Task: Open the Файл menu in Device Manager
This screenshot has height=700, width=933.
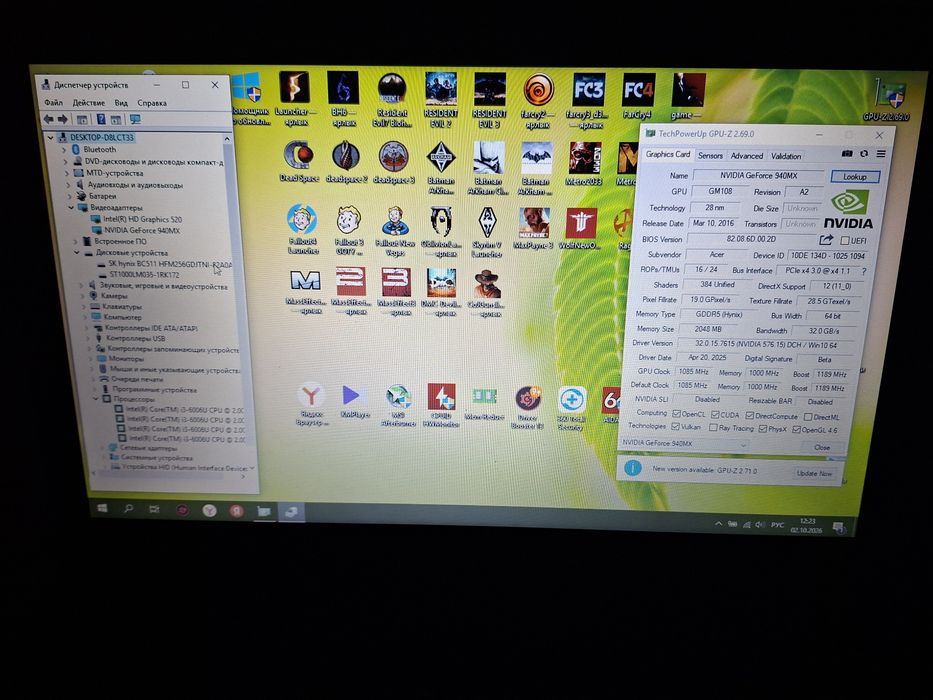Action: point(53,102)
